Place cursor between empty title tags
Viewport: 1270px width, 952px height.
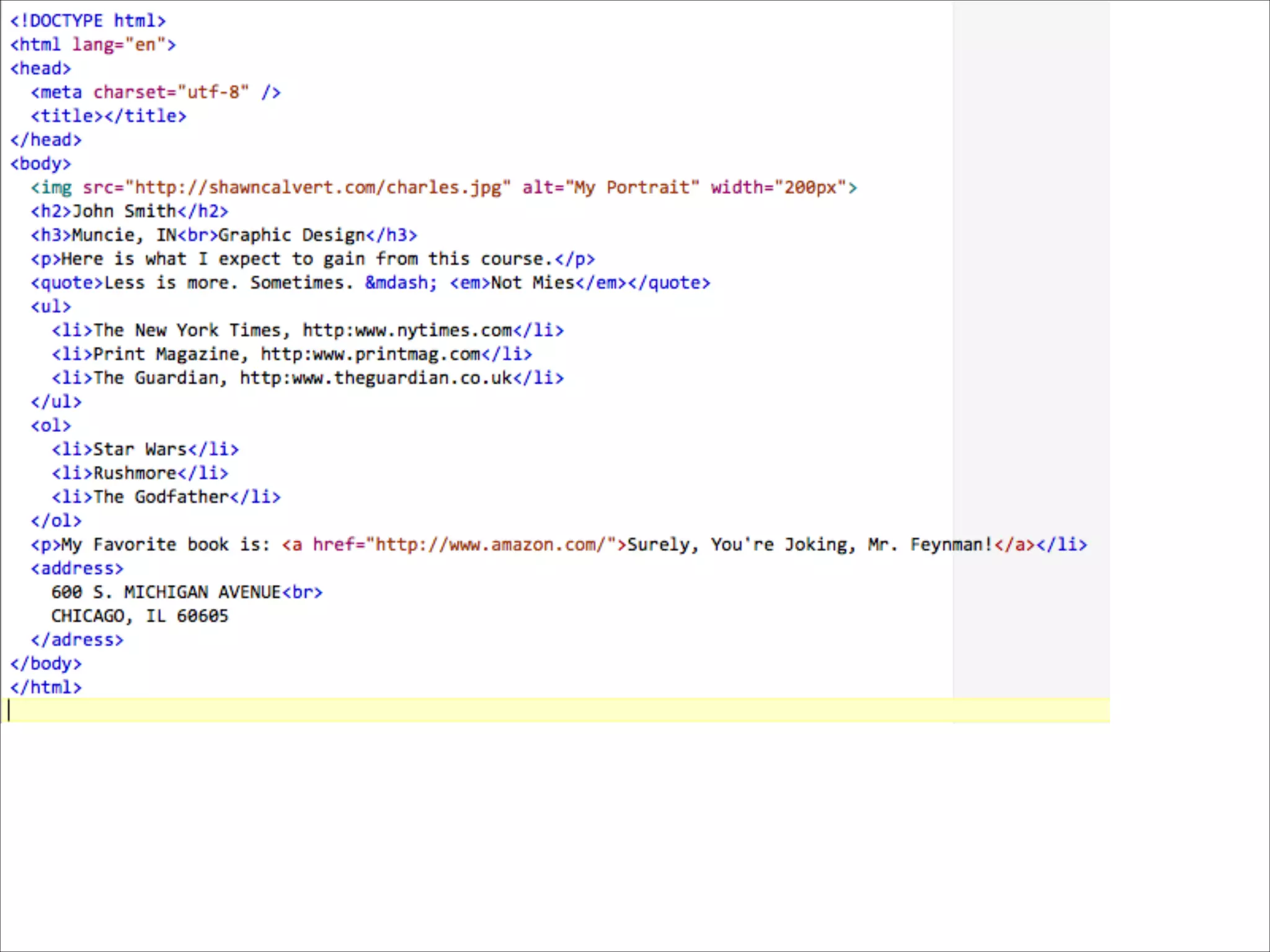tap(104, 116)
